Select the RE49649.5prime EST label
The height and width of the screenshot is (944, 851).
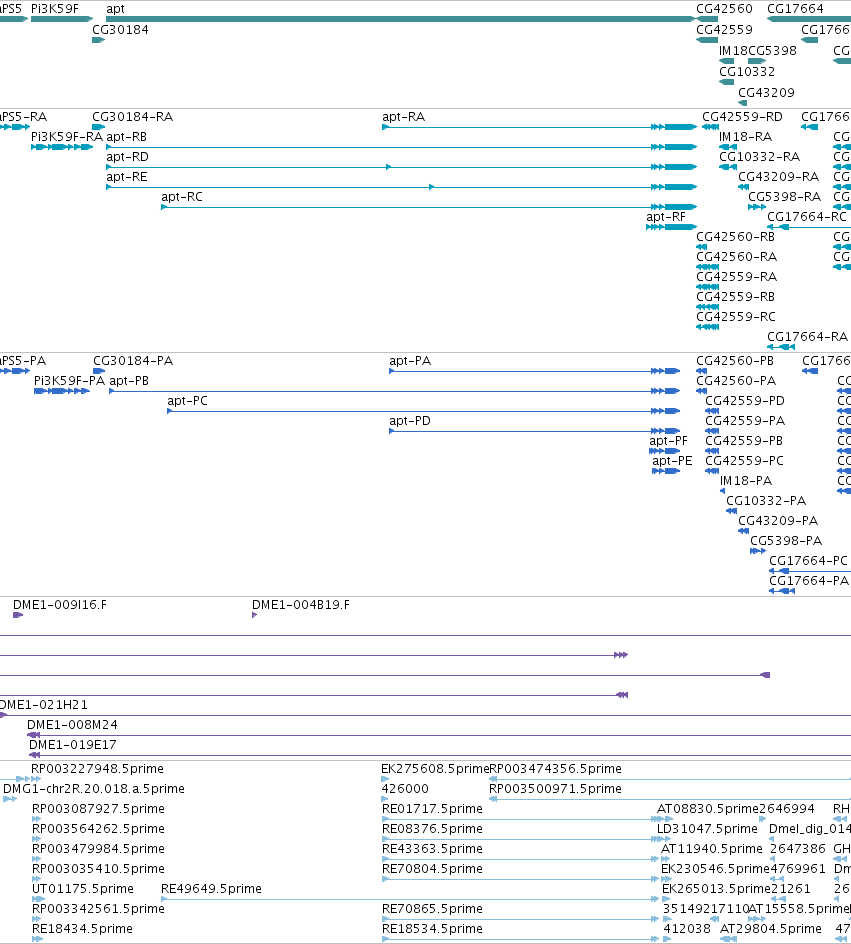(211, 889)
